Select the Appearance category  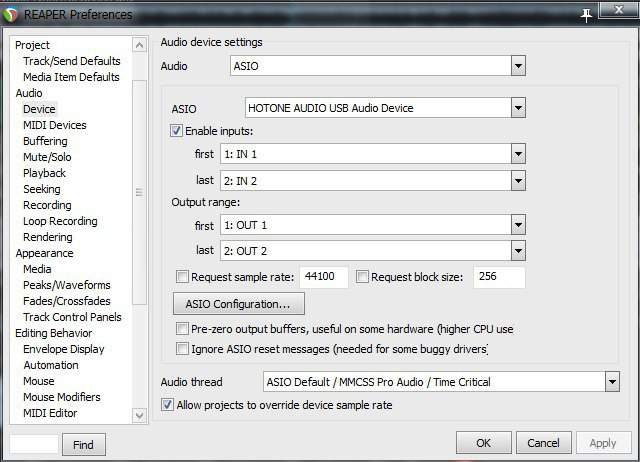tap(44, 253)
